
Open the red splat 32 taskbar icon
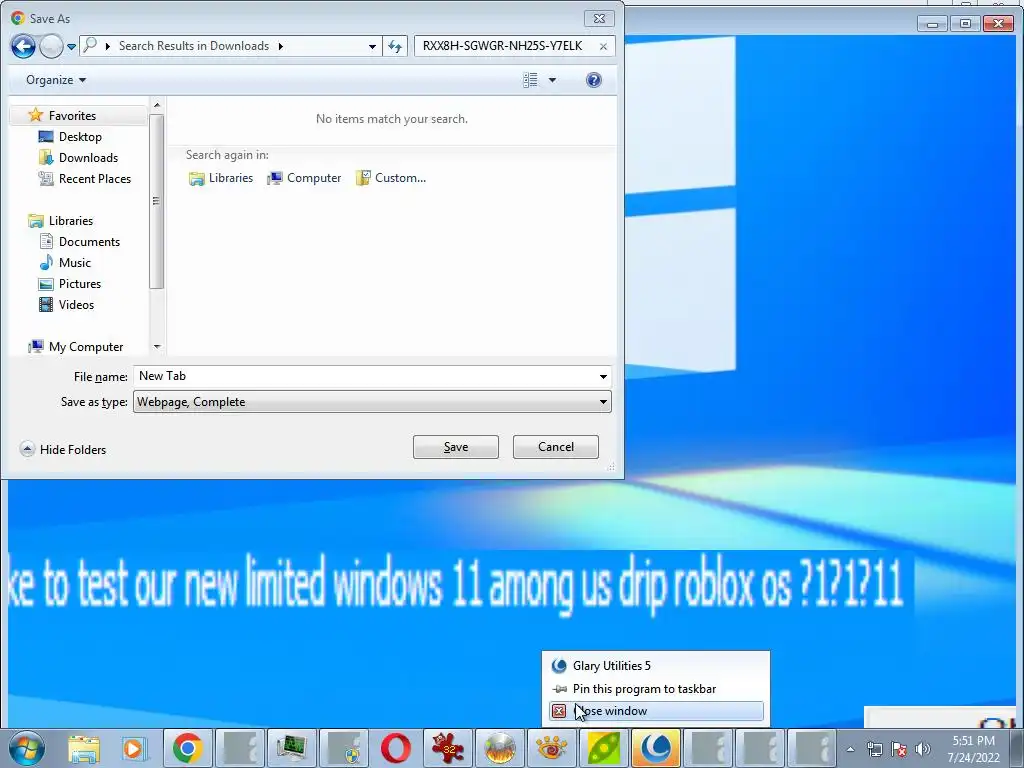[448, 748]
